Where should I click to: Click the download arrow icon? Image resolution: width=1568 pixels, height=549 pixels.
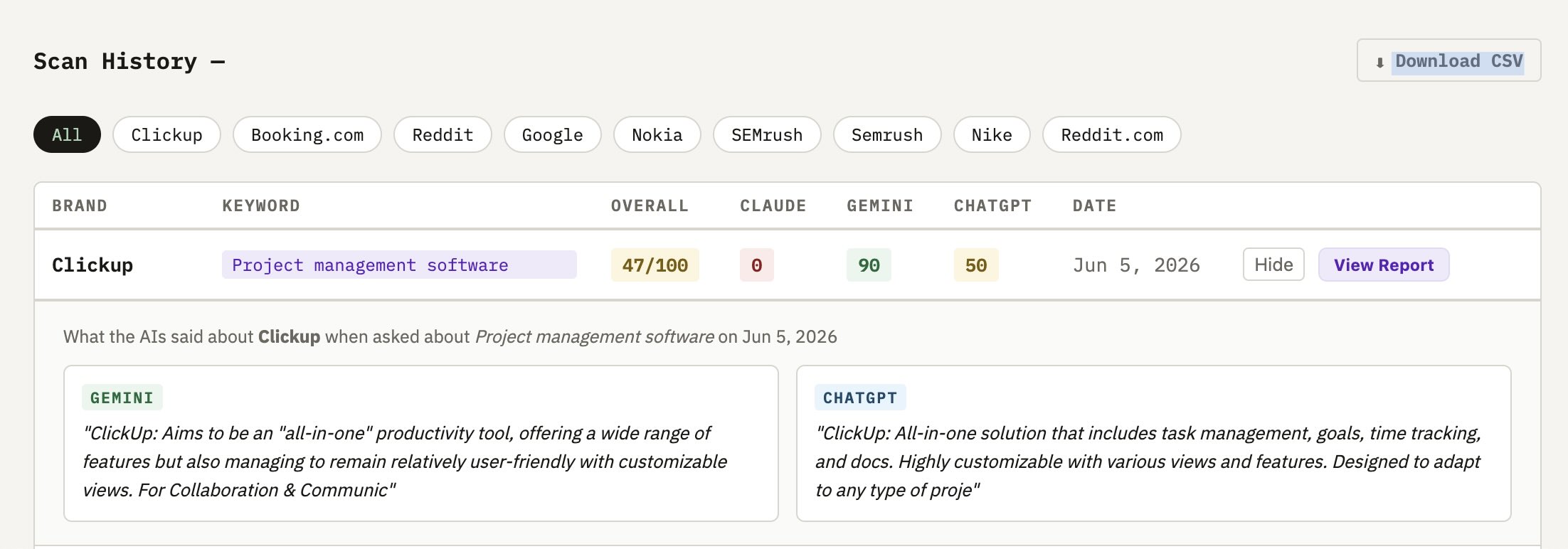tap(1379, 63)
